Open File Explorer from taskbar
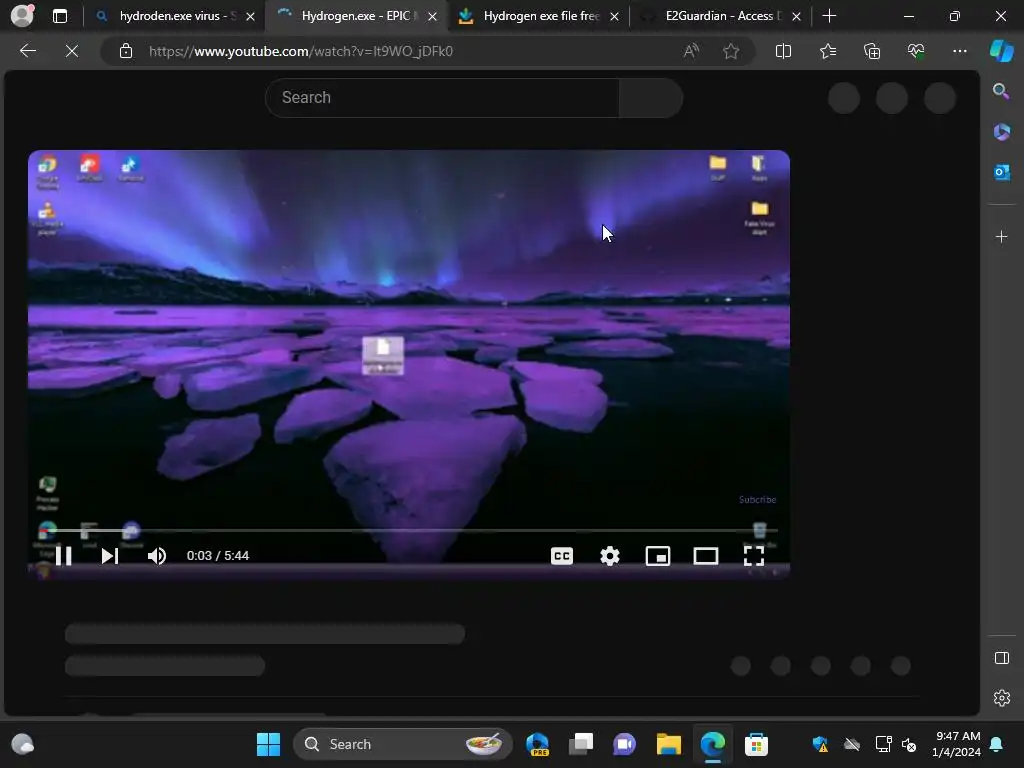This screenshot has width=1024, height=768. [x=669, y=744]
